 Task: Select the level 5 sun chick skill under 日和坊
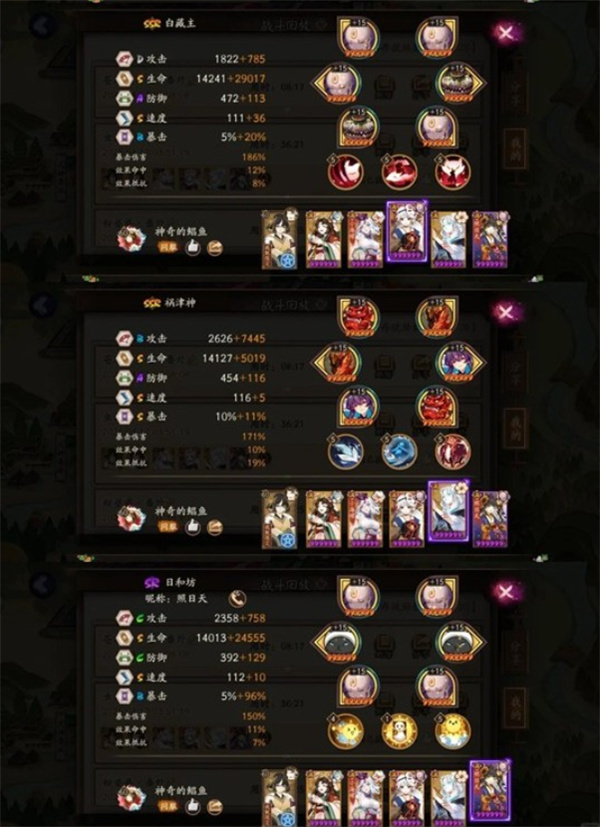(x=452, y=731)
